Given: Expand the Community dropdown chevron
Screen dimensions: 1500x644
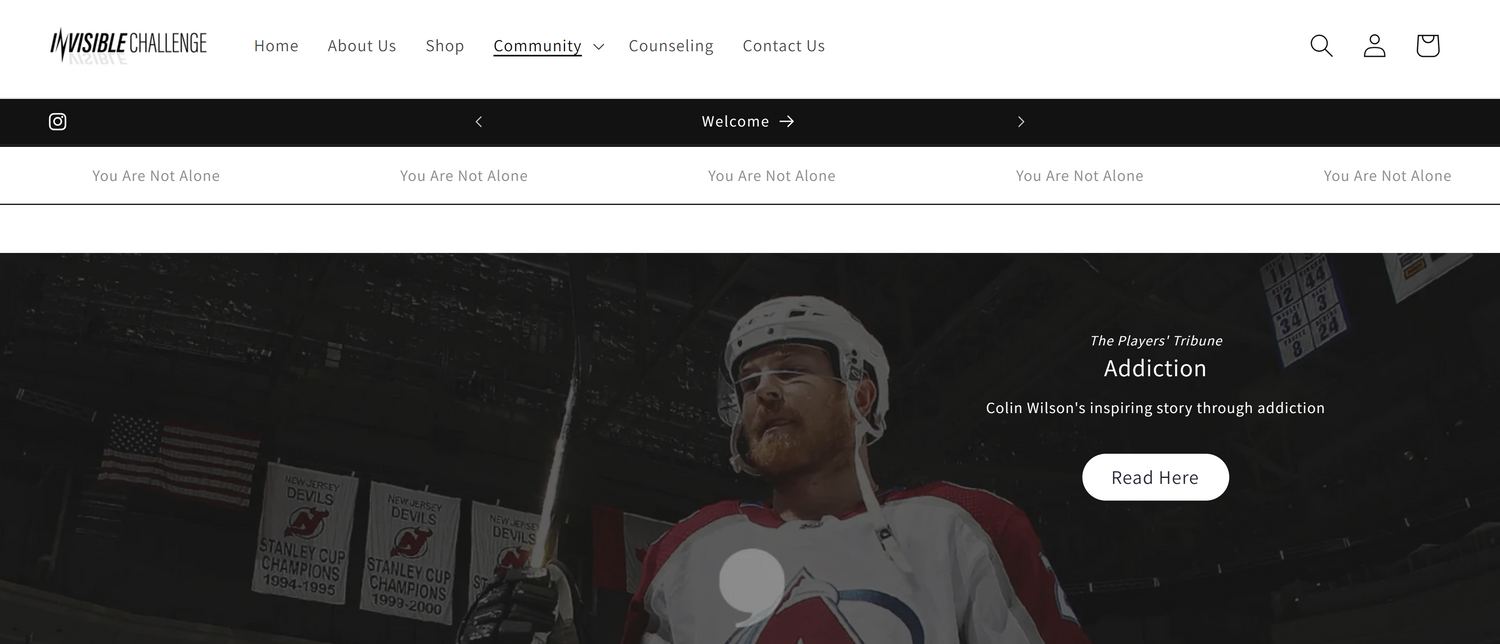Looking at the screenshot, I should (x=598, y=47).
